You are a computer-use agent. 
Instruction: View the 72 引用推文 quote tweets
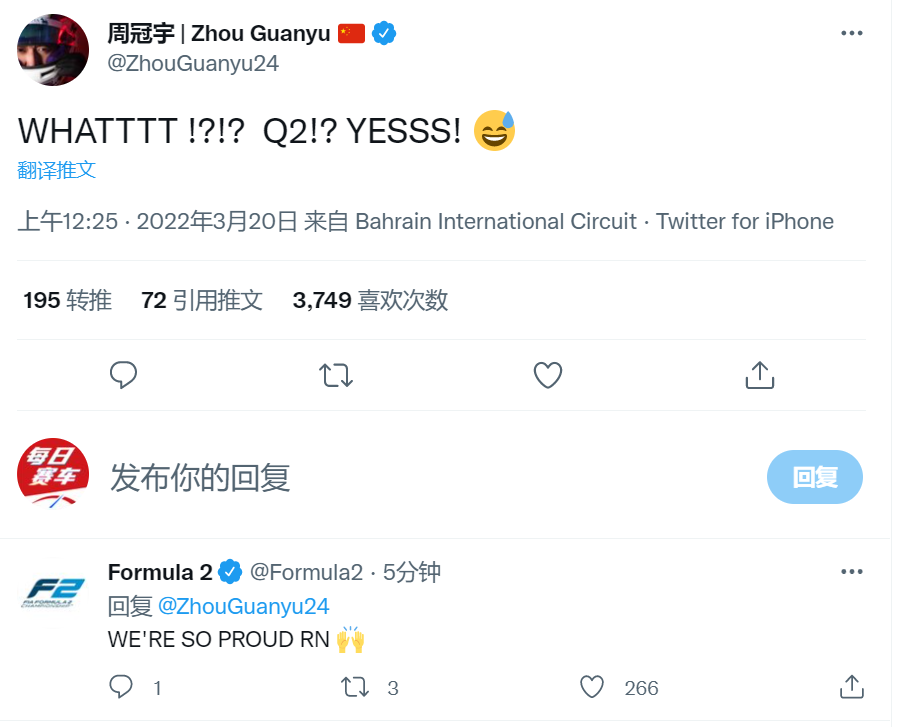tap(202, 300)
